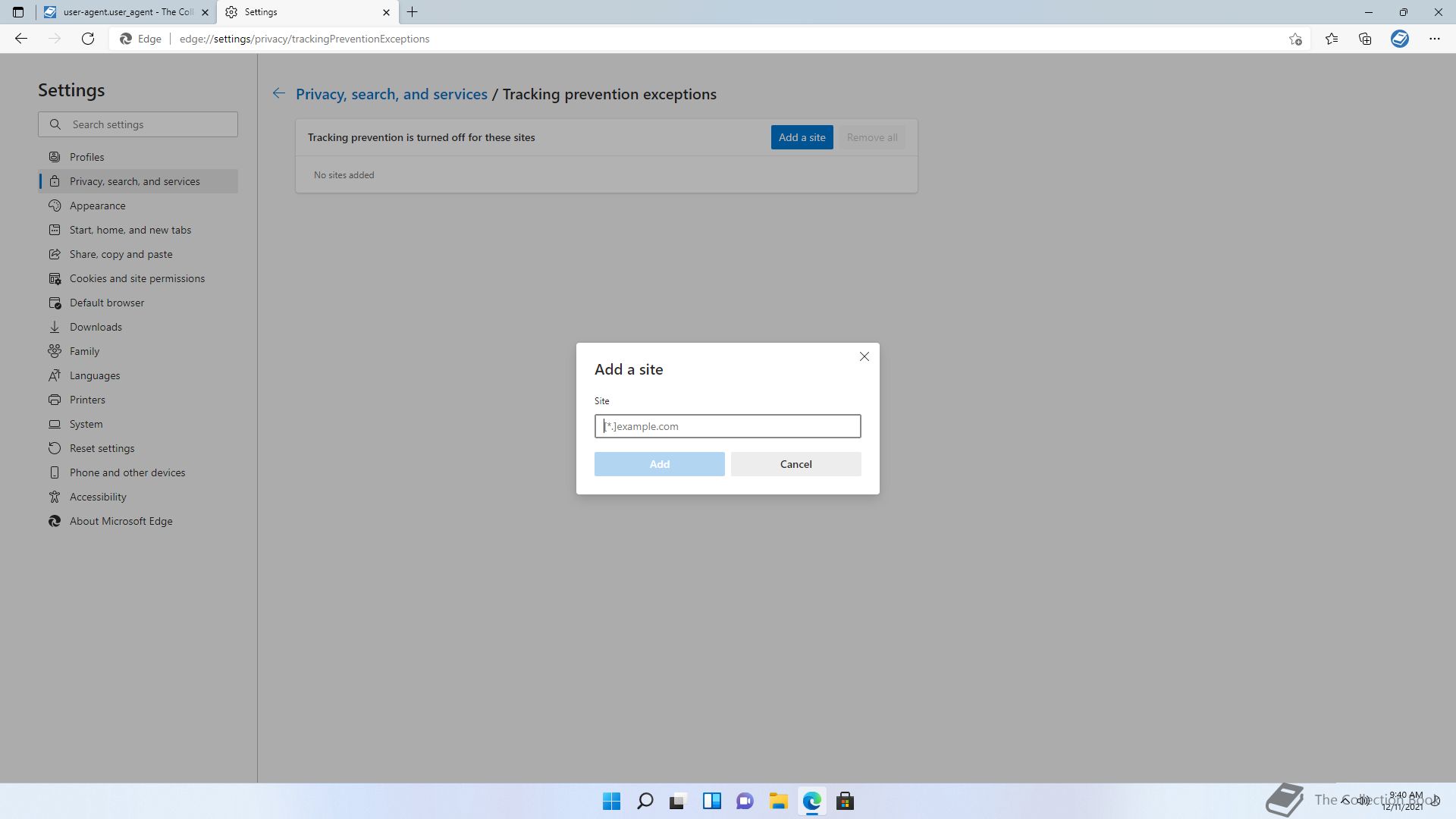Click the back arrow beside breadcrumb heading
Image resolution: width=1456 pixels, height=819 pixels.
click(279, 93)
